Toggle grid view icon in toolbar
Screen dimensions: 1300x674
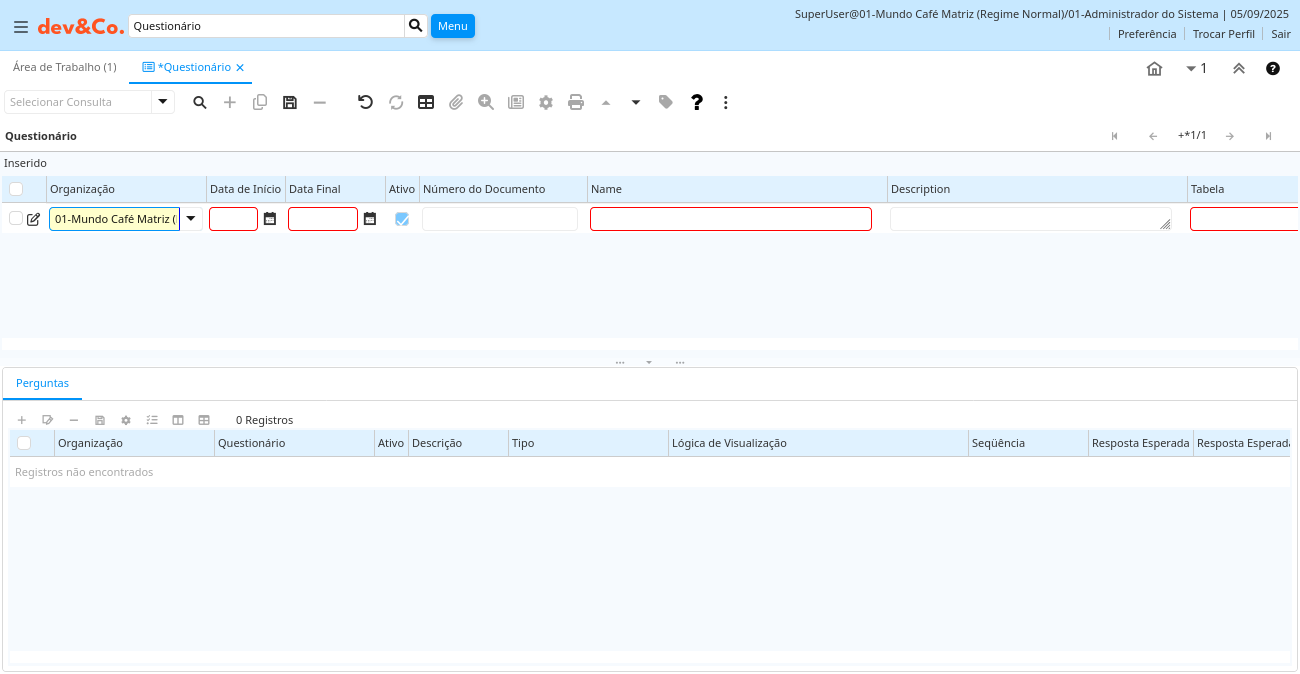tap(426, 102)
